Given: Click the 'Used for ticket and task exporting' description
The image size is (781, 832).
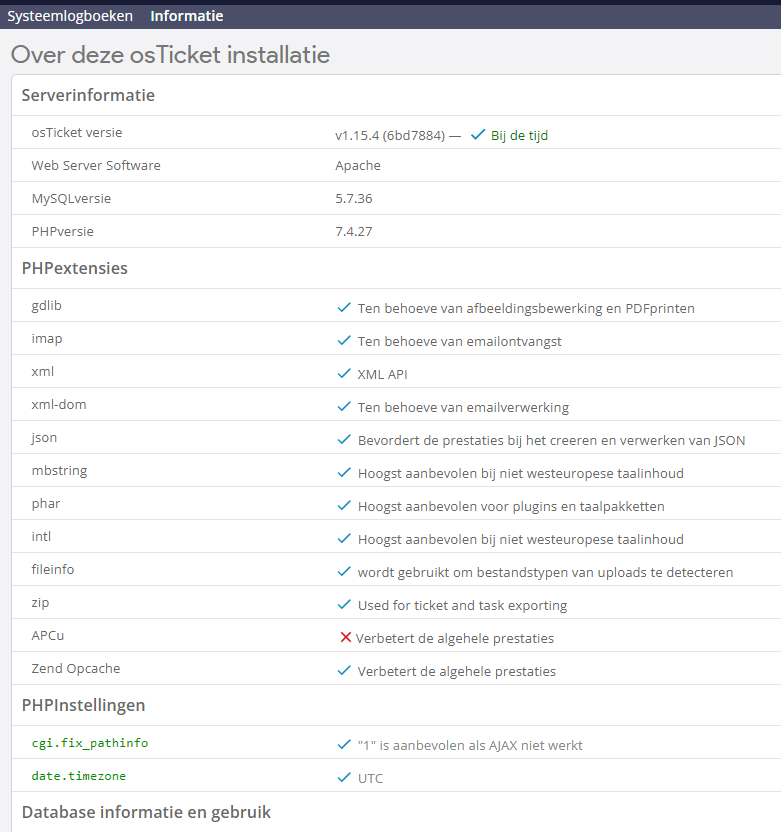Looking at the screenshot, I should [463, 605].
